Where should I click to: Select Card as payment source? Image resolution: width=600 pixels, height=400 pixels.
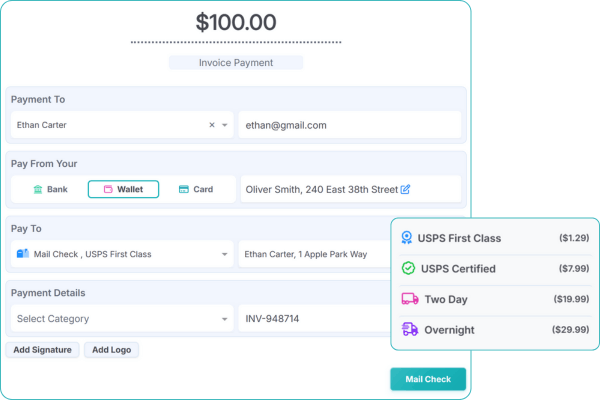[x=196, y=189]
